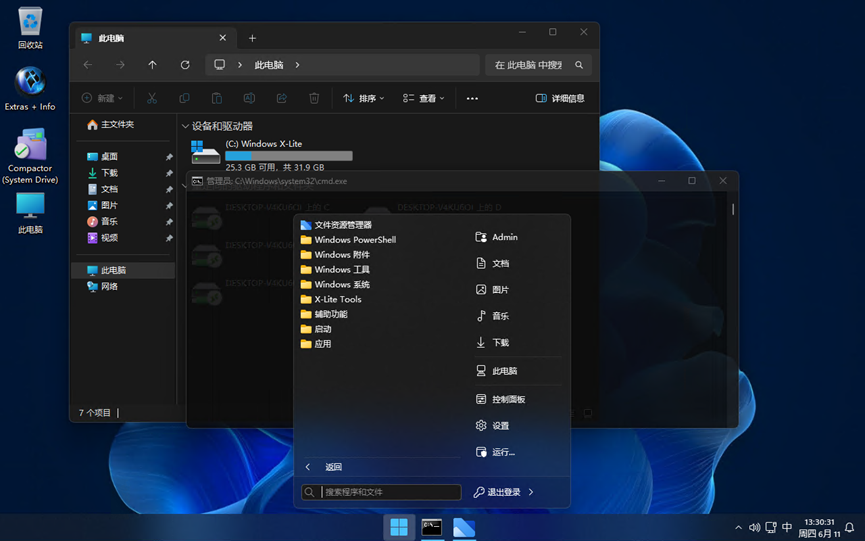Expand the Windows PowerShell folder
The image size is (865, 541).
click(348, 240)
